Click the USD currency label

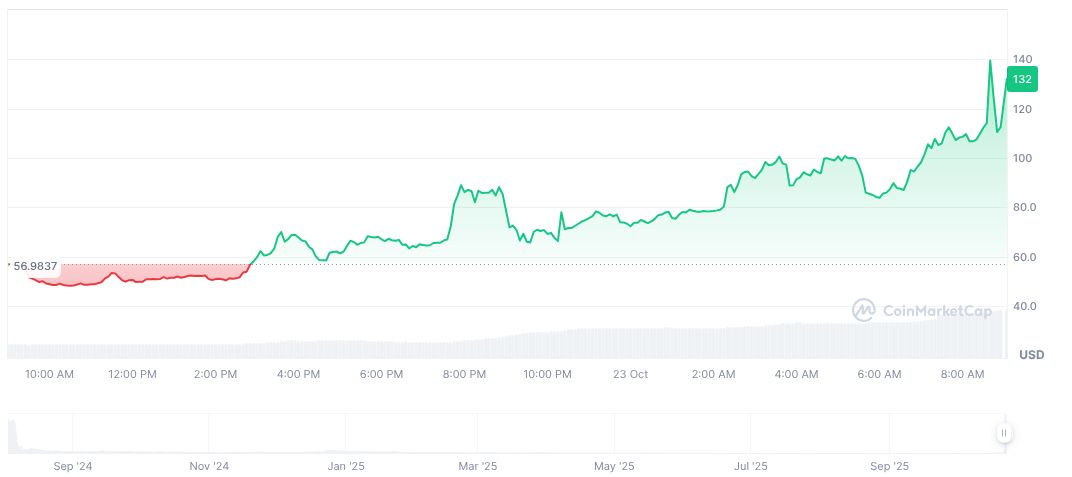click(x=1031, y=355)
